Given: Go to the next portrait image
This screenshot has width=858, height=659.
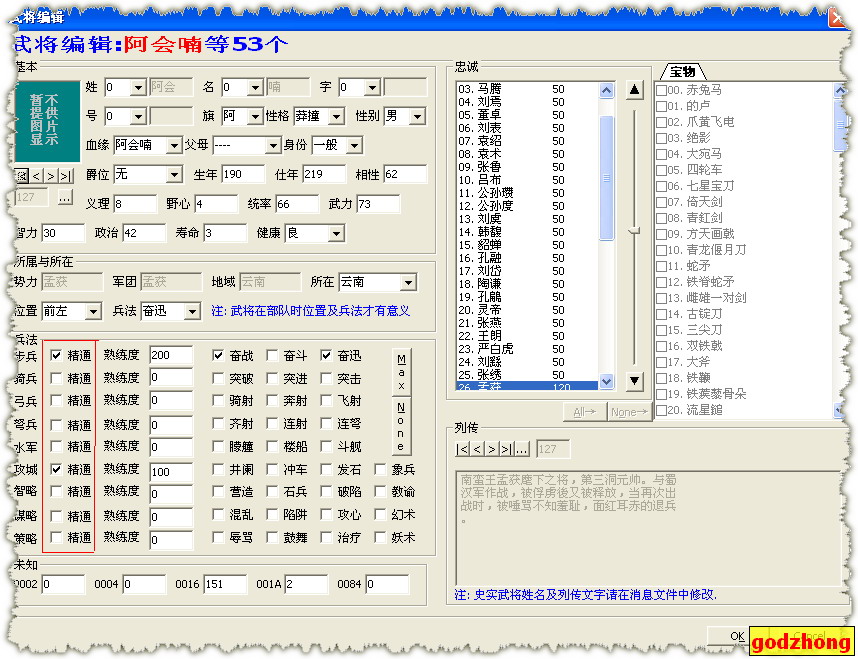Looking at the screenshot, I should click(51, 176).
